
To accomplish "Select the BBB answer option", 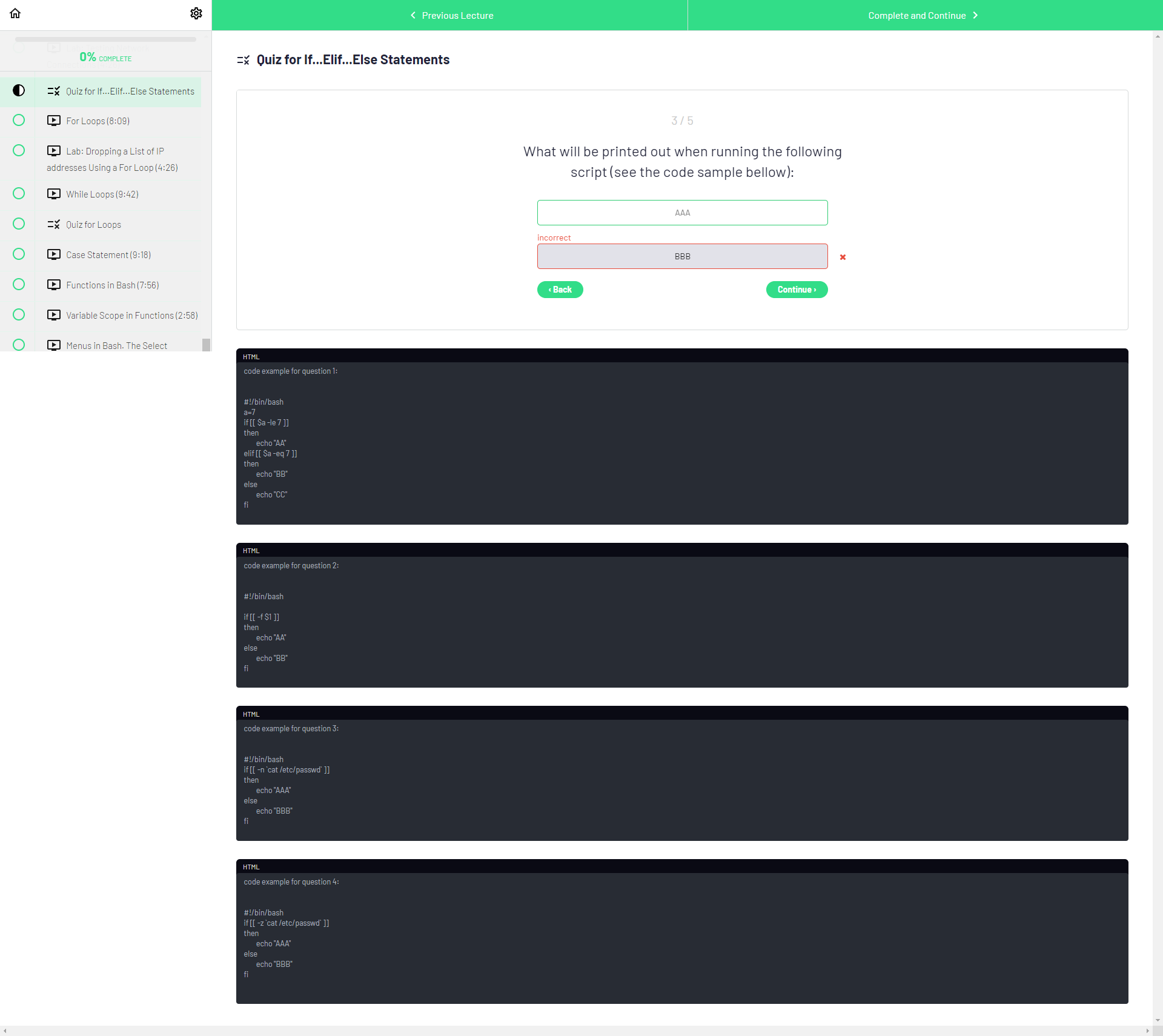I will point(682,256).
